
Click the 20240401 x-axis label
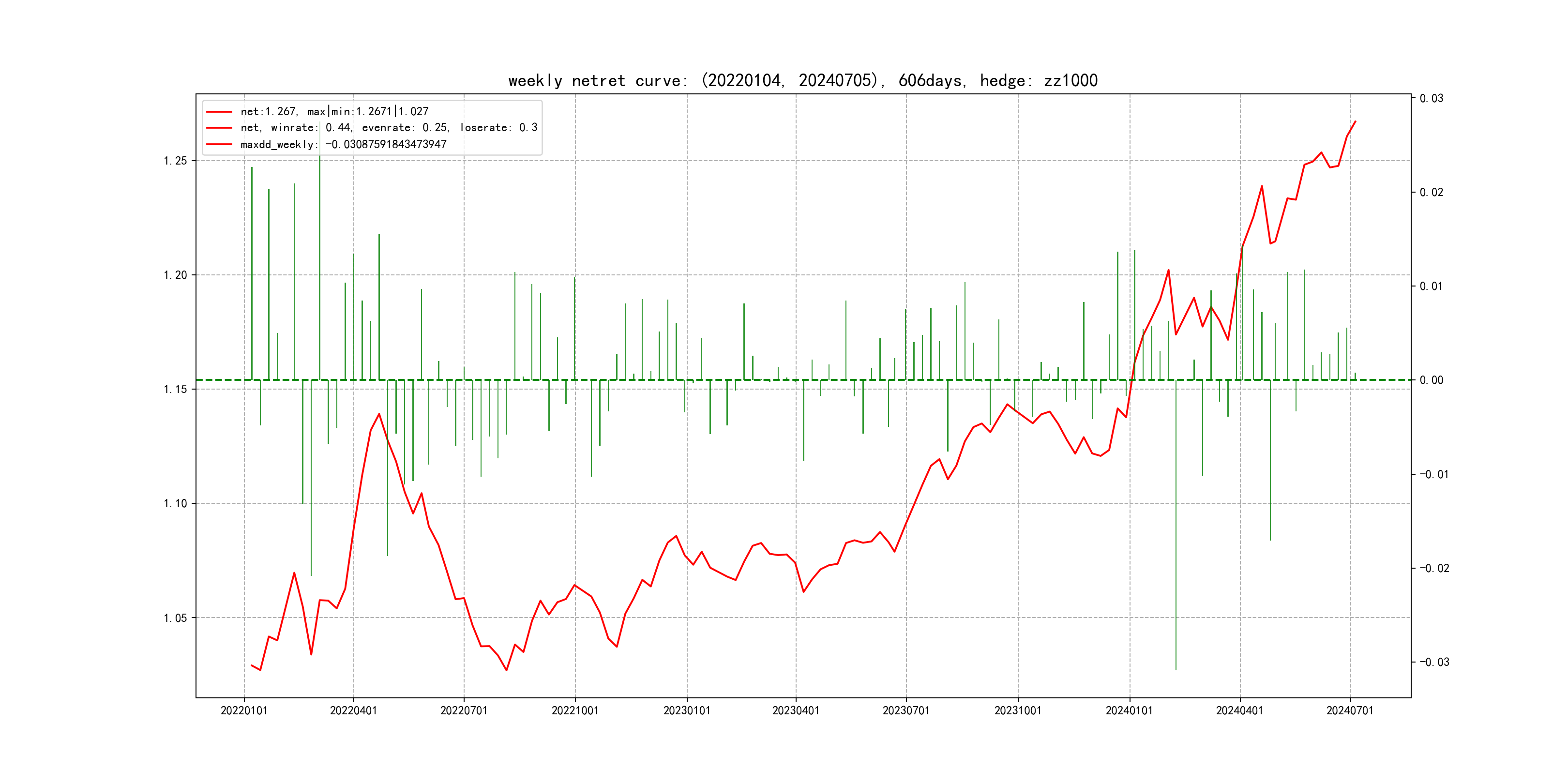pos(1239,710)
